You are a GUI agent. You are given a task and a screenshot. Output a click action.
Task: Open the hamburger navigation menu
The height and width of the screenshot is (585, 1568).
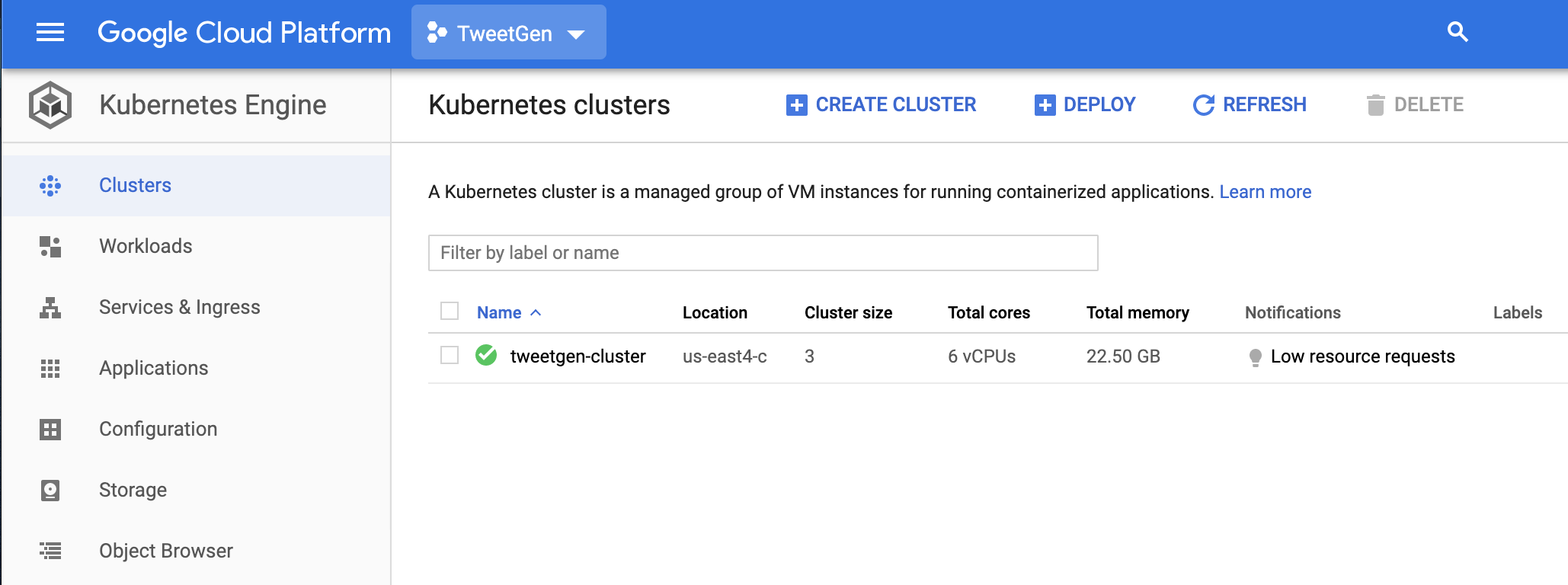click(50, 32)
